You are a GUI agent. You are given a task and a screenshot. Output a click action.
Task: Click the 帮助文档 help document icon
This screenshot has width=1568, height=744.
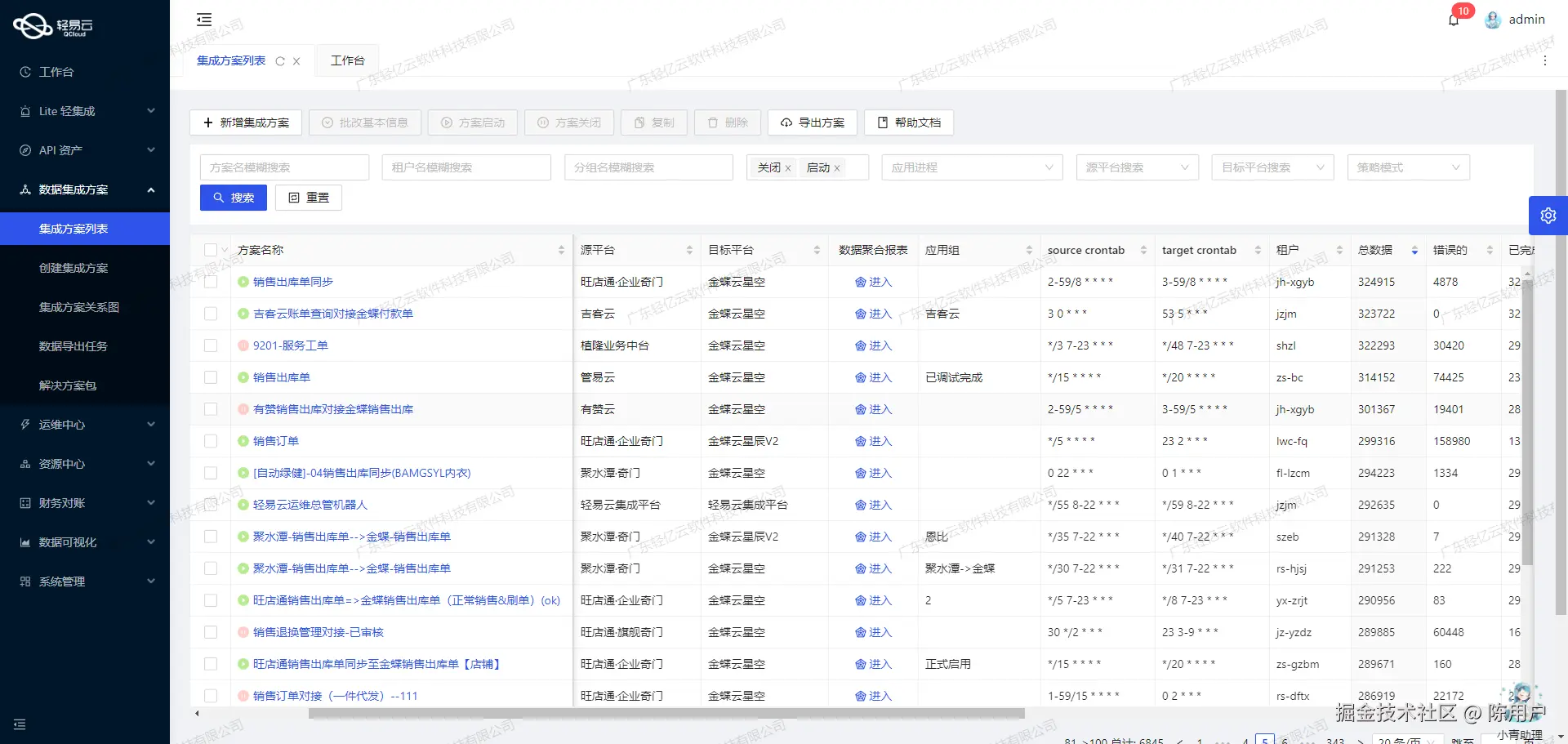point(883,123)
